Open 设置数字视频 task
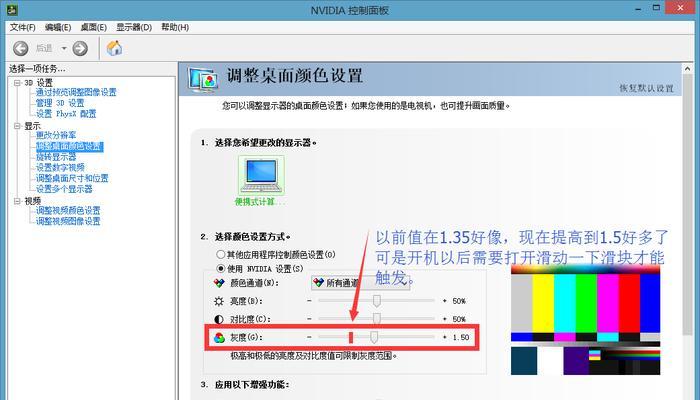Image resolution: width=700 pixels, height=400 pixels. pyautogui.click(x=60, y=167)
